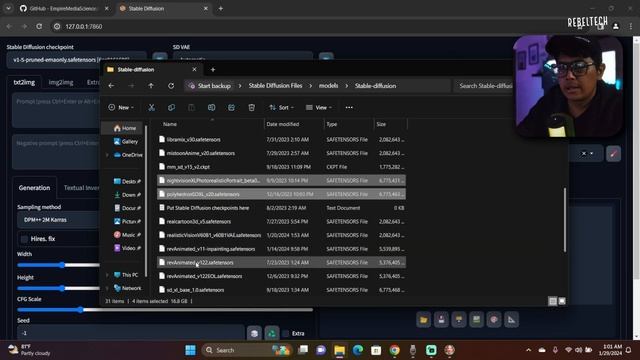Switch to large thumbnails view icon
This screenshot has height=360, width=640.
(x=562, y=301)
